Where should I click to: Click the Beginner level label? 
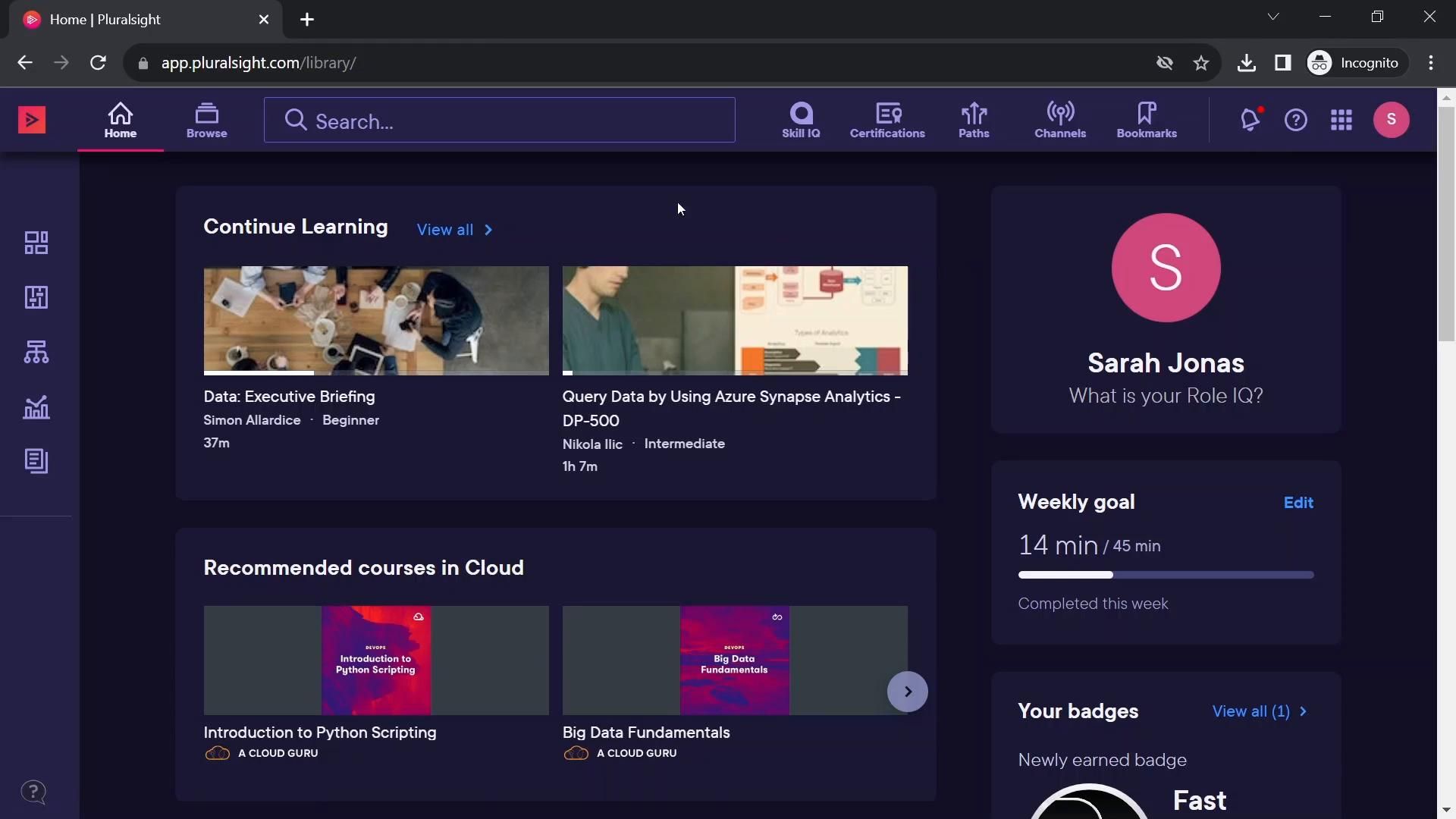point(350,420)
